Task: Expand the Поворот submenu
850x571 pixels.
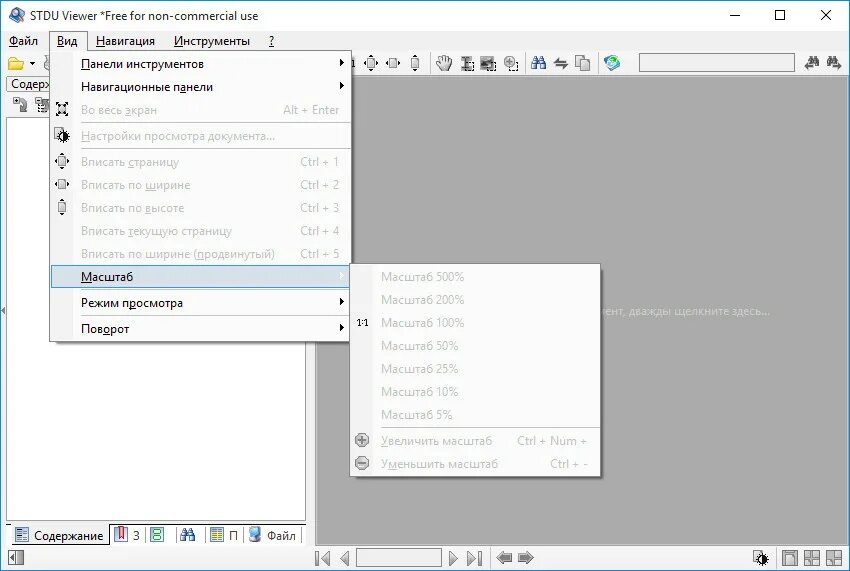Action: [201, 329]
